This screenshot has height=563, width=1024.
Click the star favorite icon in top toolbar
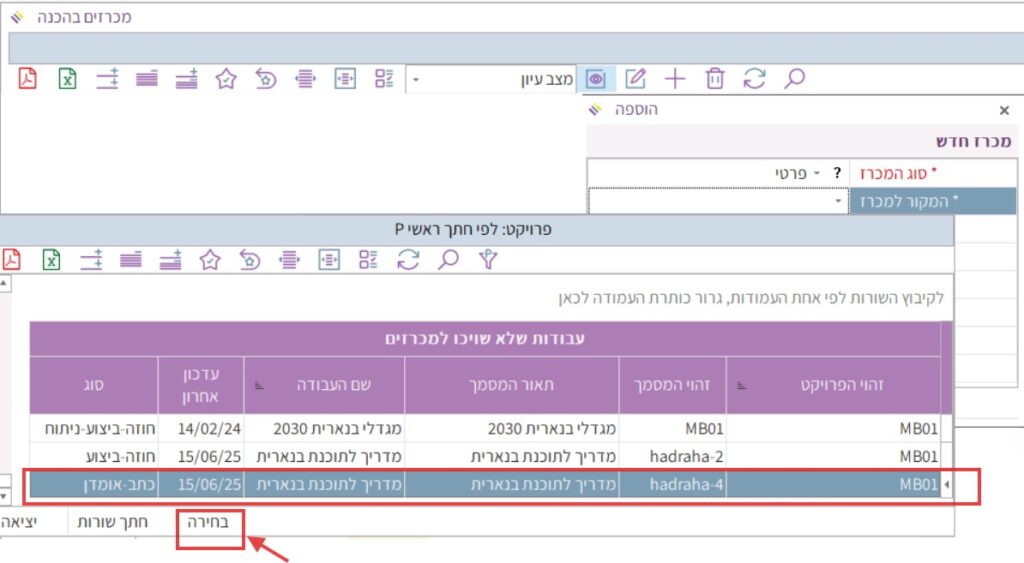point(226,79)
